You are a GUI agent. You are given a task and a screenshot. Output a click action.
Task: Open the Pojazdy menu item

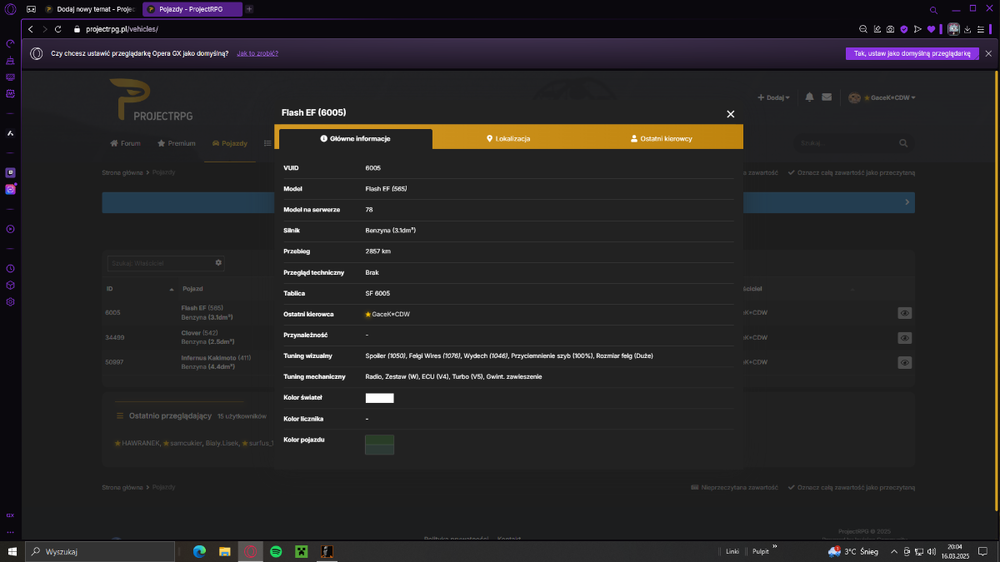[x=230, y=144]
